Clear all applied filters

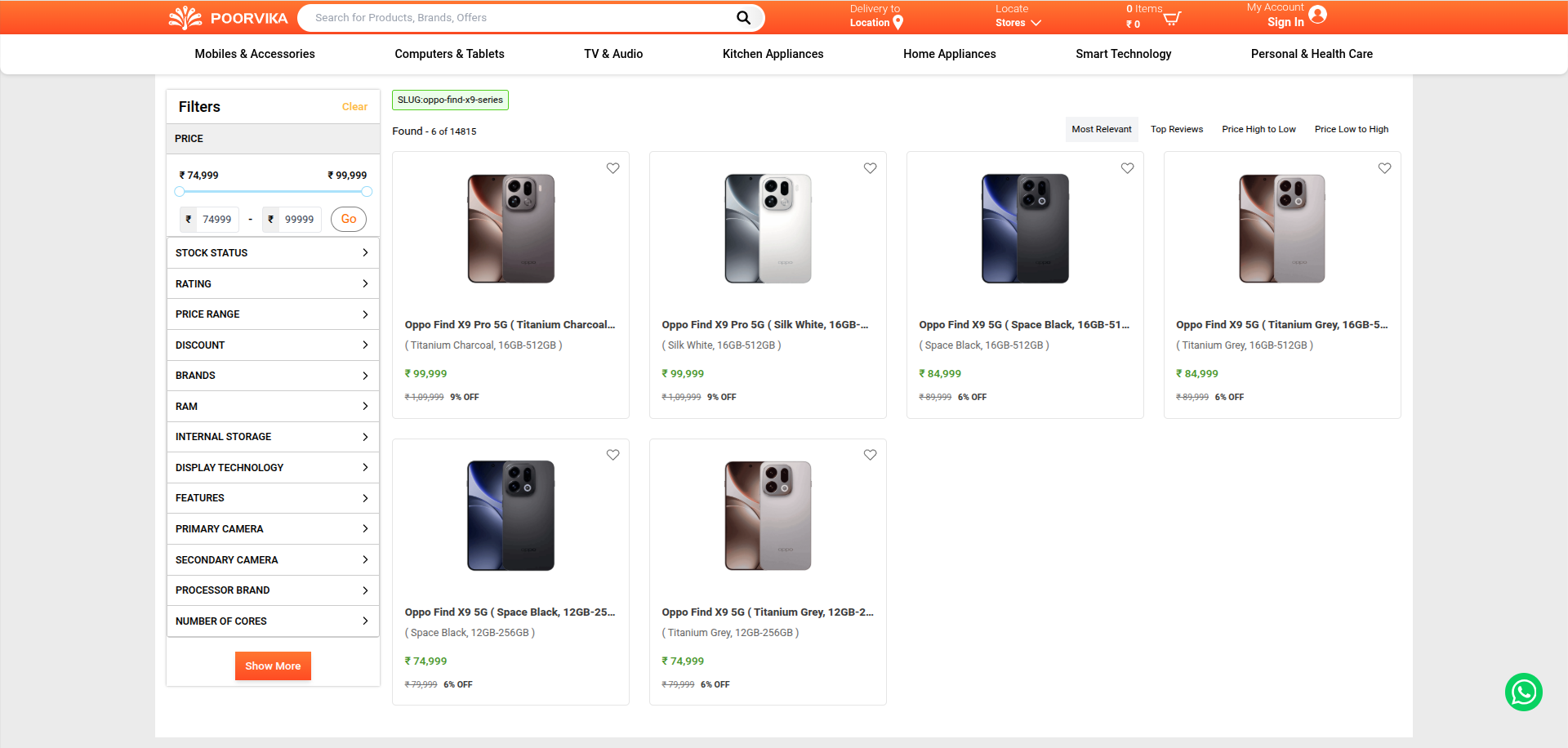354,107
